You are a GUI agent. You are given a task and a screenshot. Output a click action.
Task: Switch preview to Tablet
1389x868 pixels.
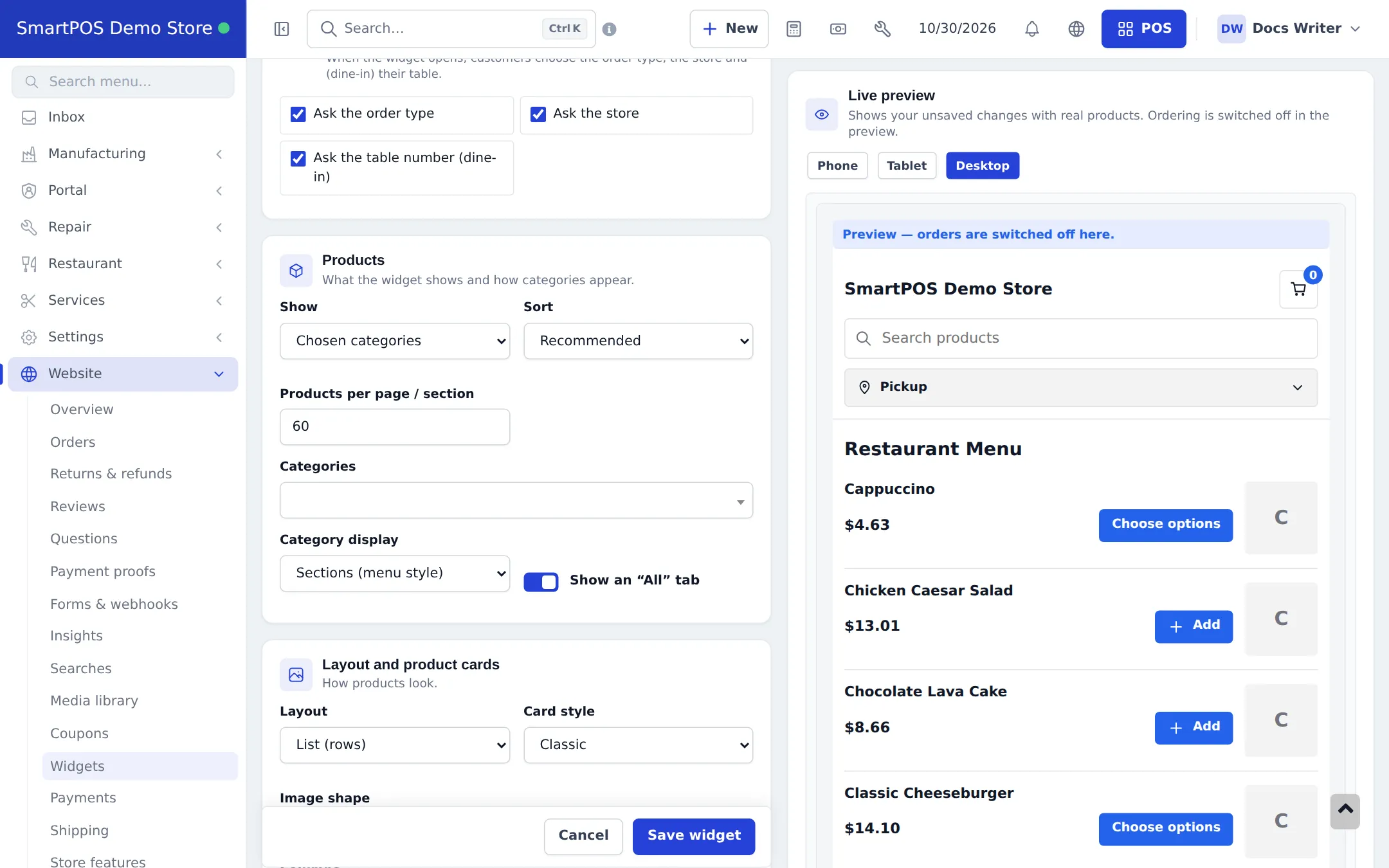click(x=907, y=166)
